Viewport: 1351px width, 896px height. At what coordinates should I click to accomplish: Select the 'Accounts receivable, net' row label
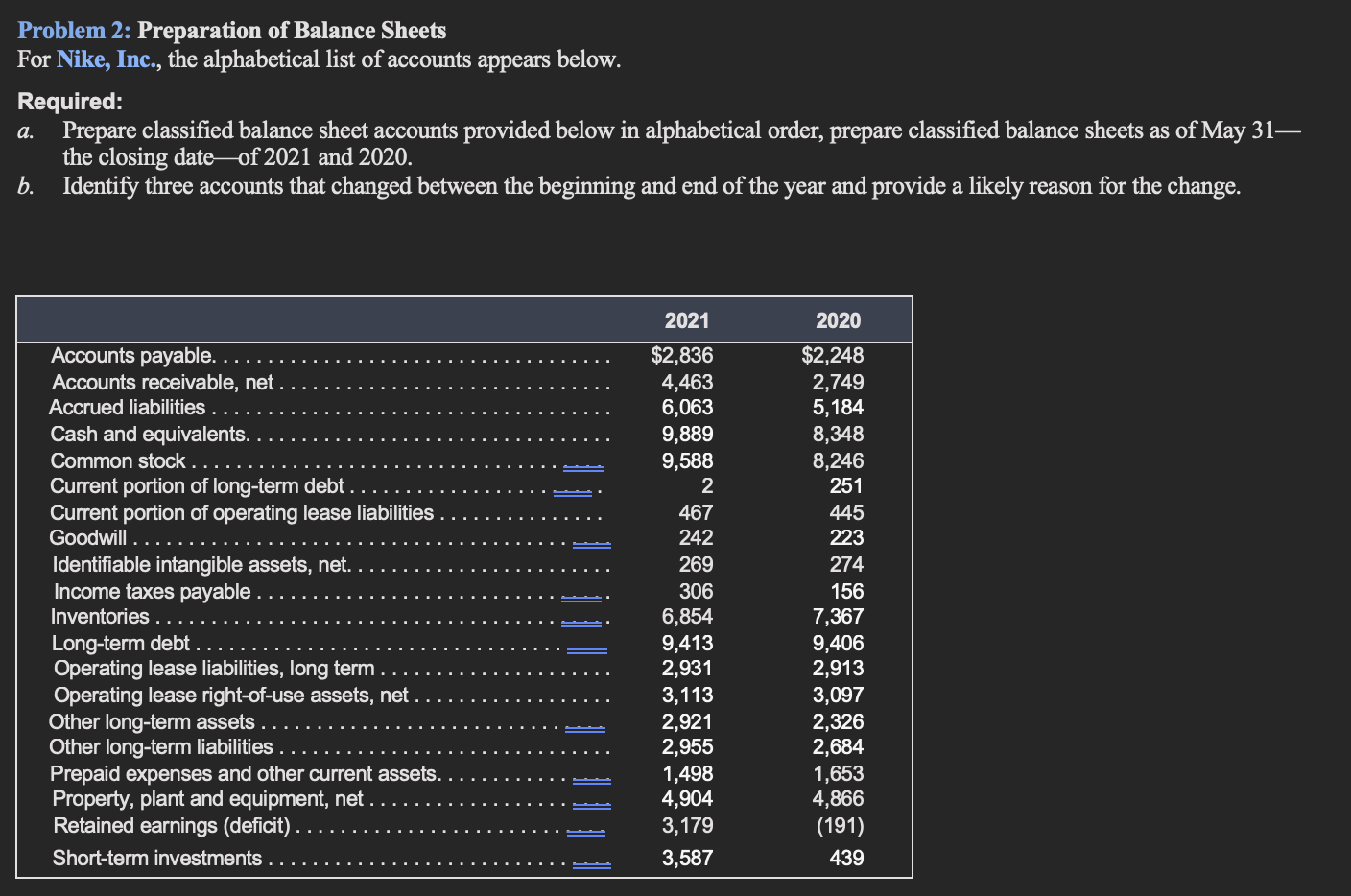point(163,382)
